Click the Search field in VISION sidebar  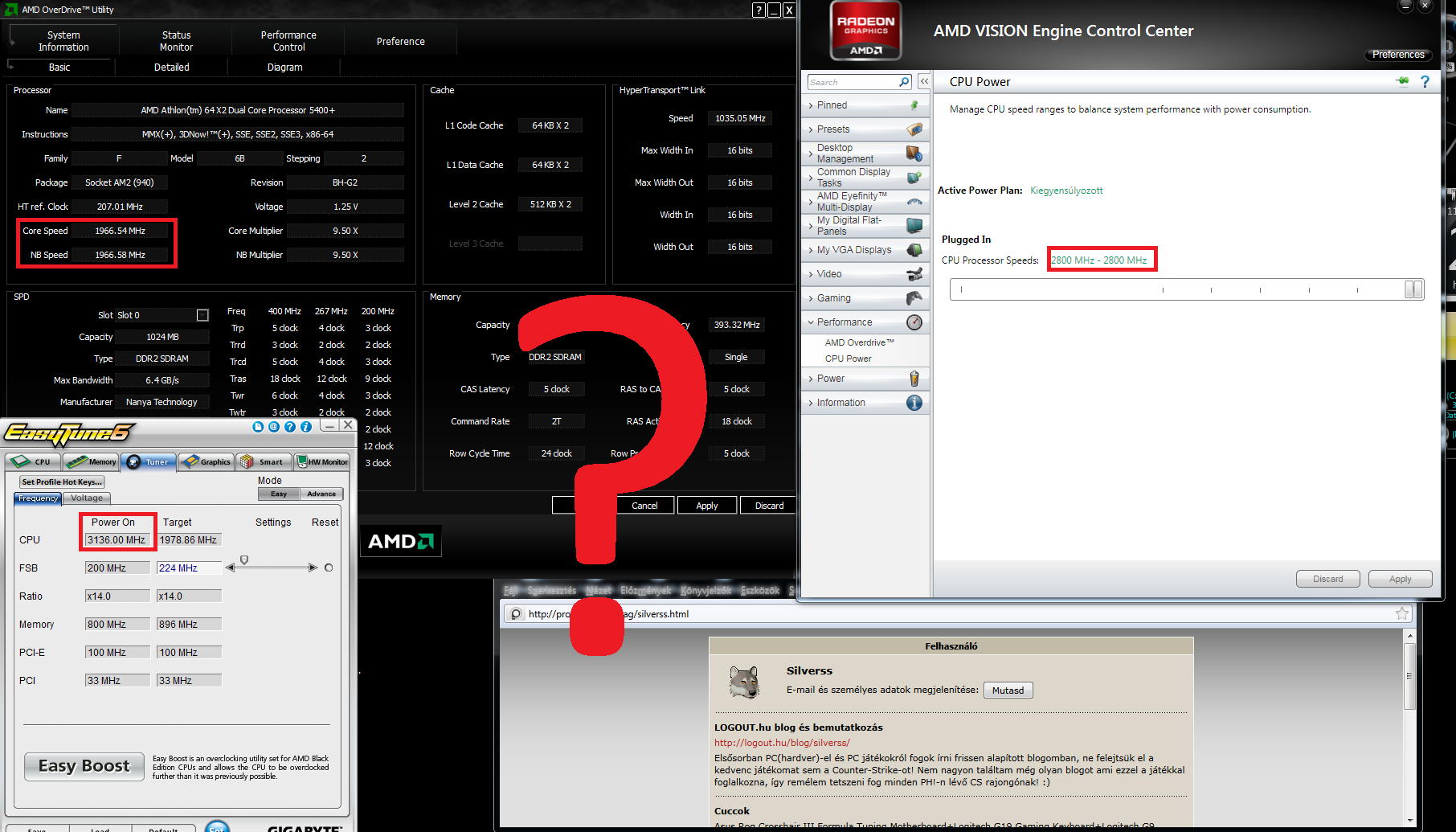coord(853,82)
